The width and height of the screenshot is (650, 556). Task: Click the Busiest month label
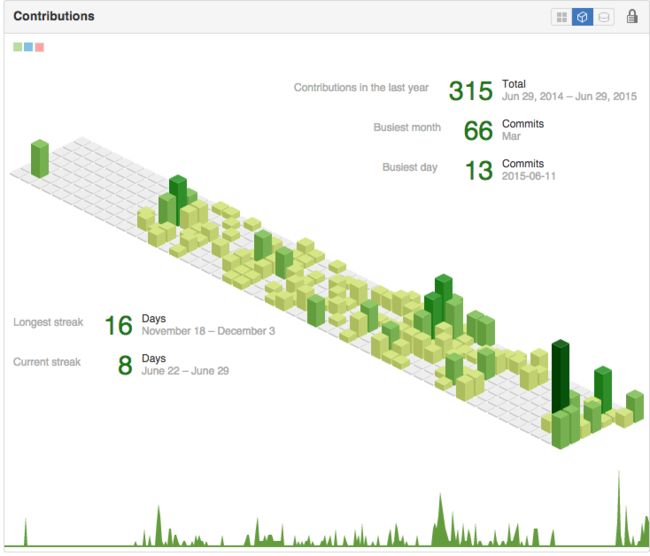tap(407, 127)
